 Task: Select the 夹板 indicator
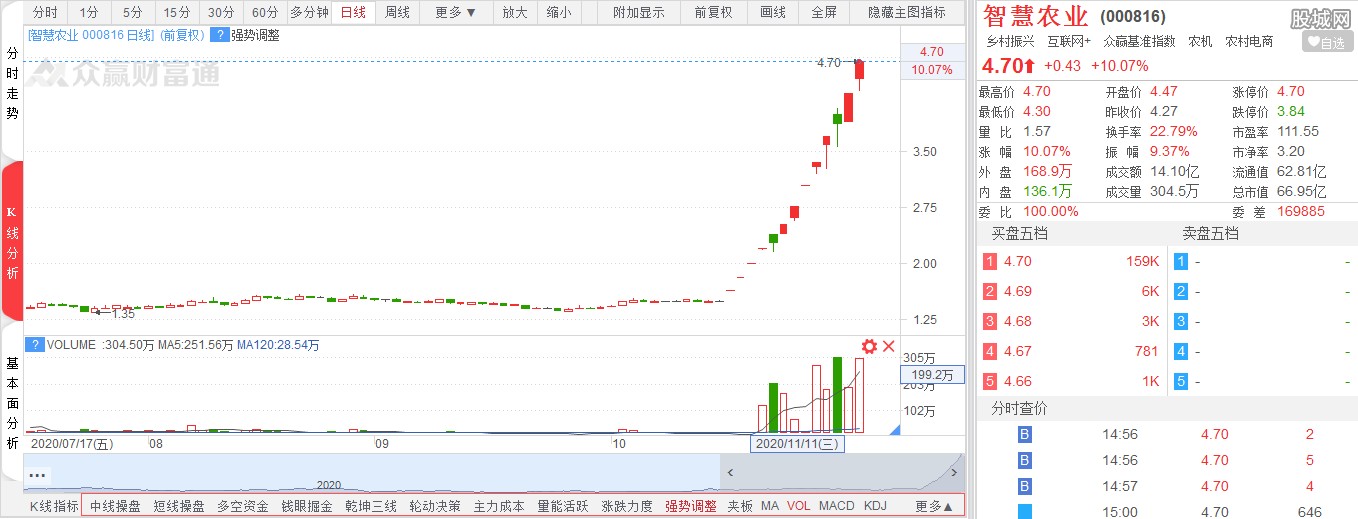(740, 506)
